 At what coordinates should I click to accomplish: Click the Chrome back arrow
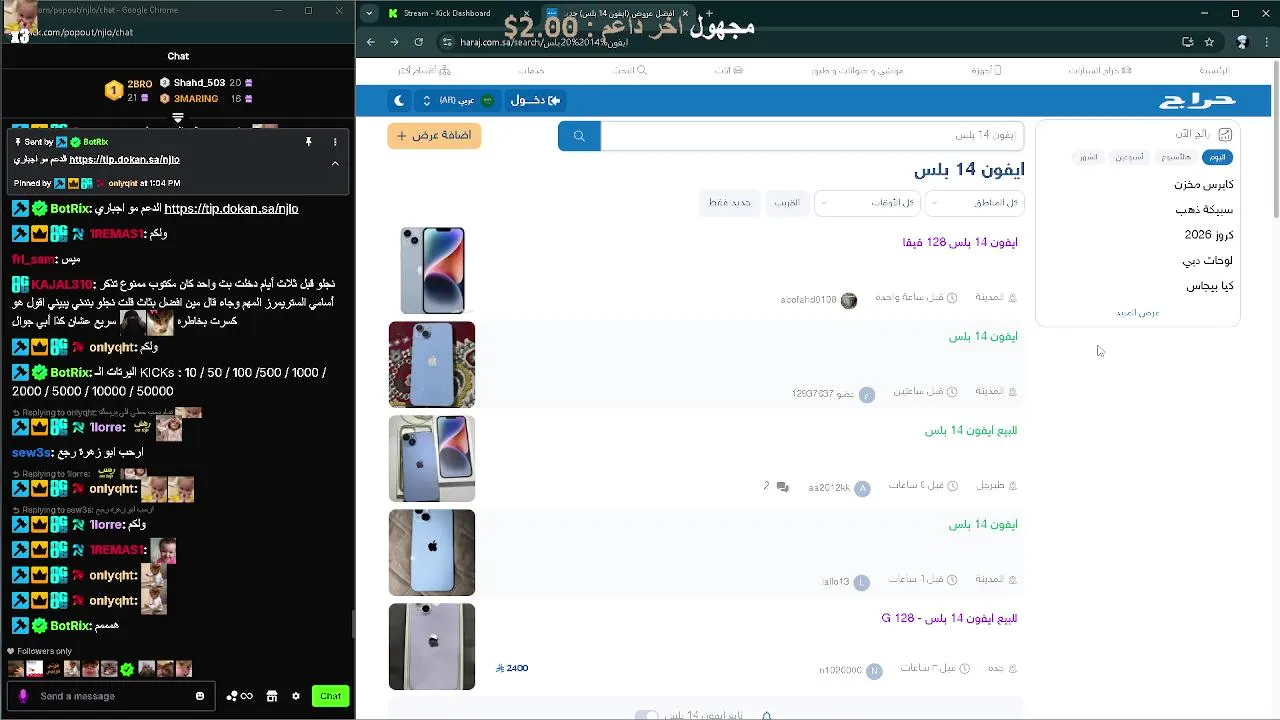pos(371,42)
